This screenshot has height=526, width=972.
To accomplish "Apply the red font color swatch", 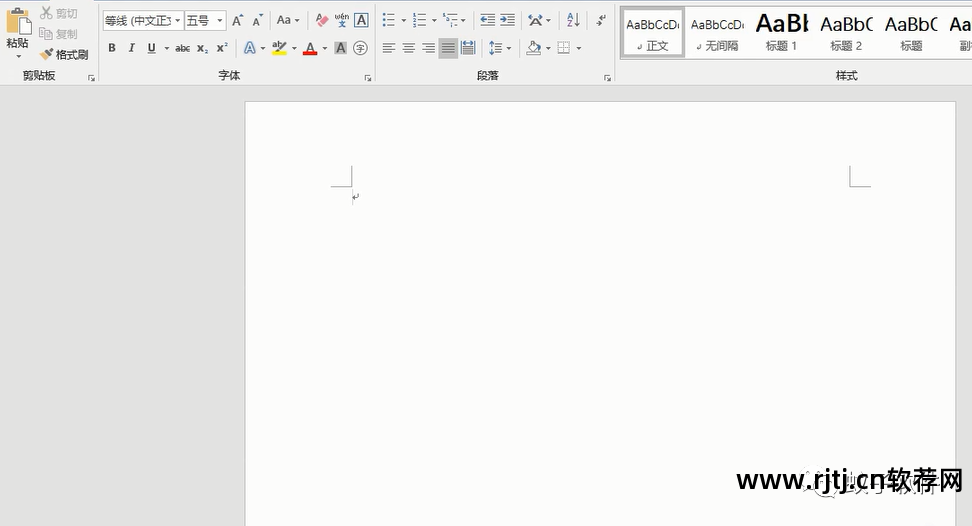I will pos(310,48).
